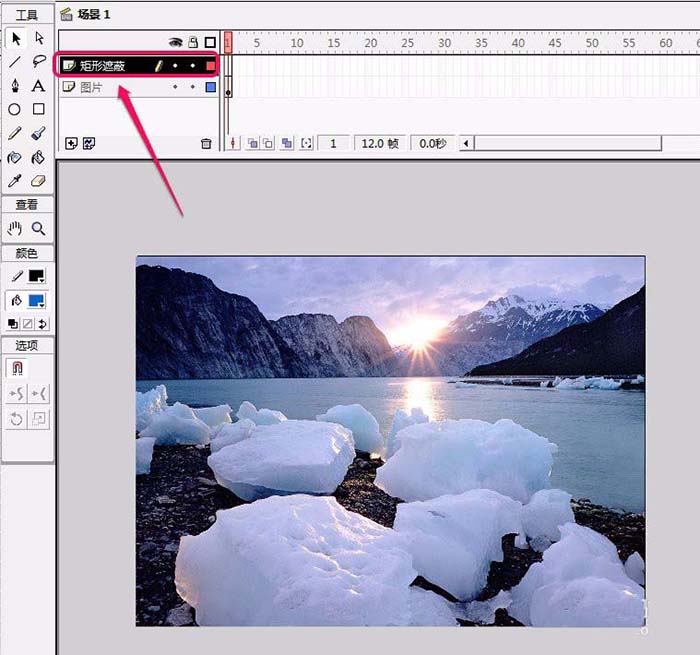Lock all layers using the padlock header icon
The height and width of the screenshot is (655, 700).
[x=193, y=42]
